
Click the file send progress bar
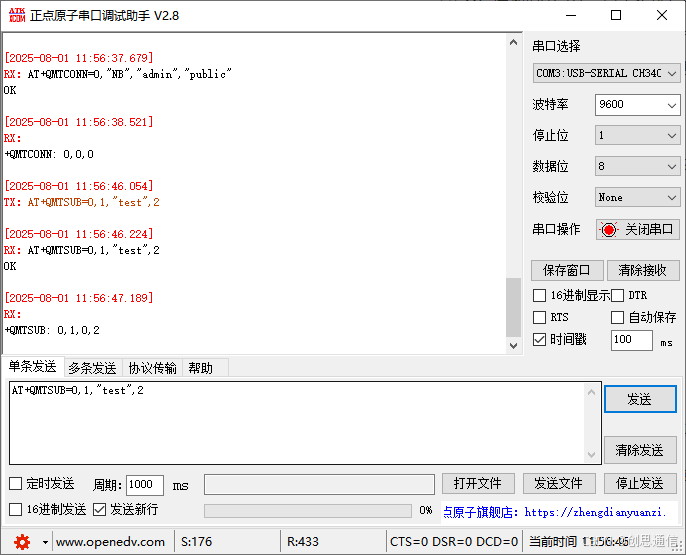click(x=308, y=511)
